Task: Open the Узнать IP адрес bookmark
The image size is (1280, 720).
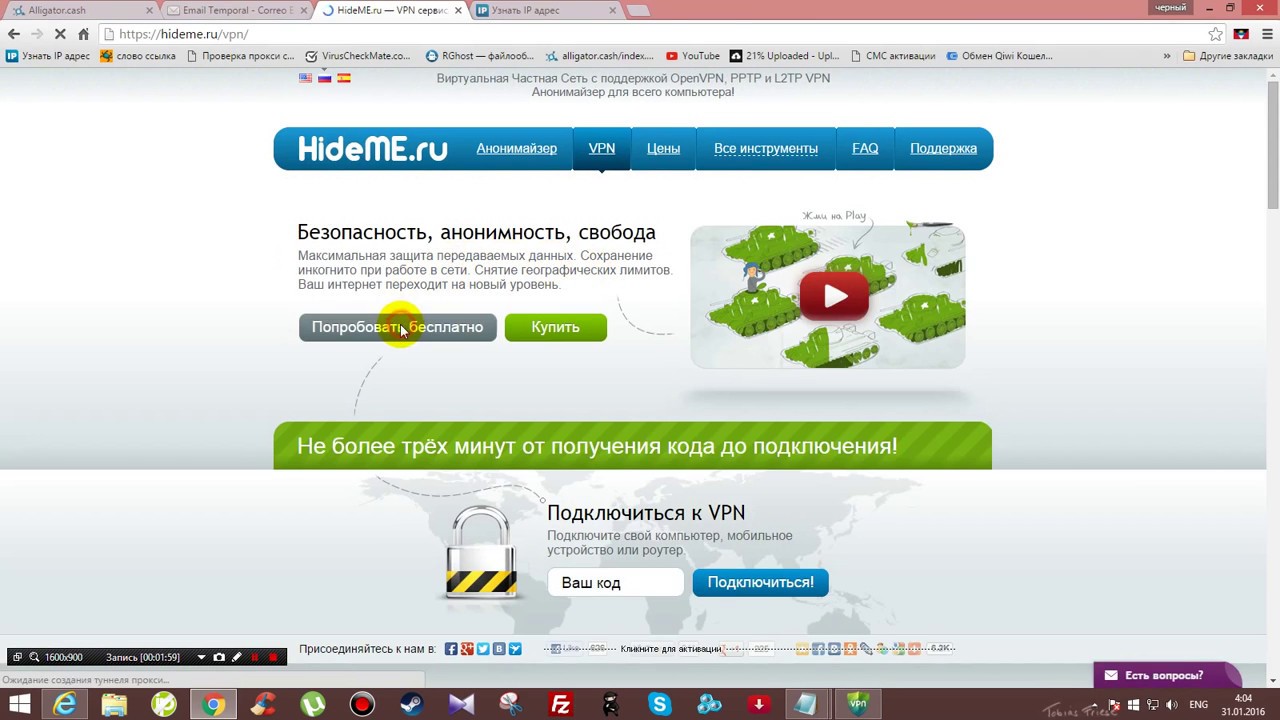Action: click(x=48, y=56)
